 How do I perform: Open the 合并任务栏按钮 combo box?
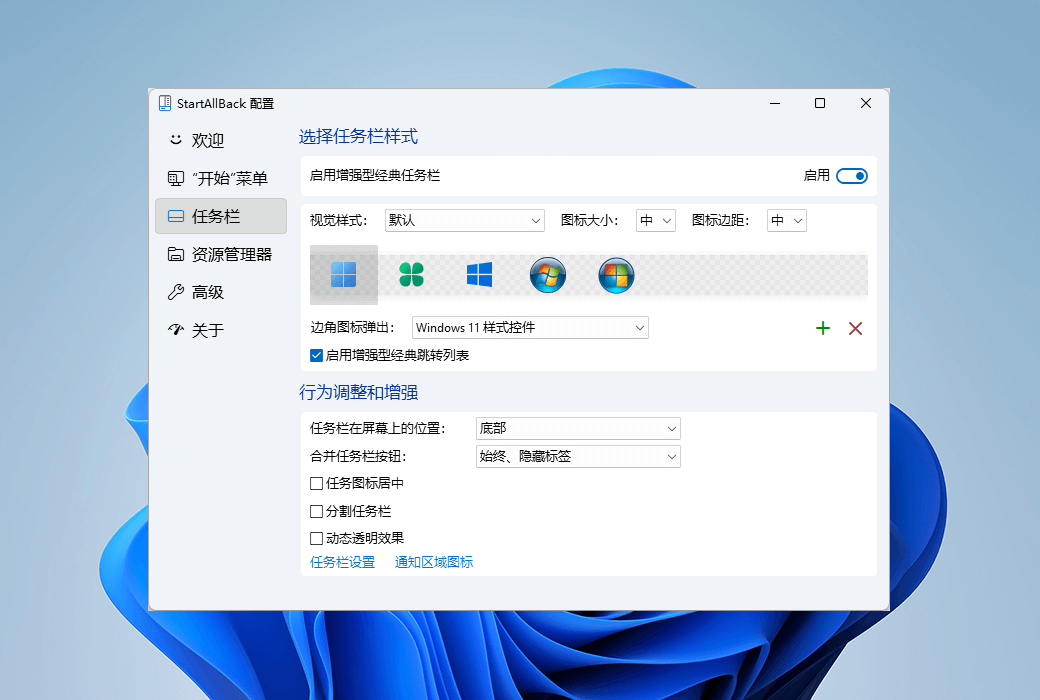click(577, 456)
